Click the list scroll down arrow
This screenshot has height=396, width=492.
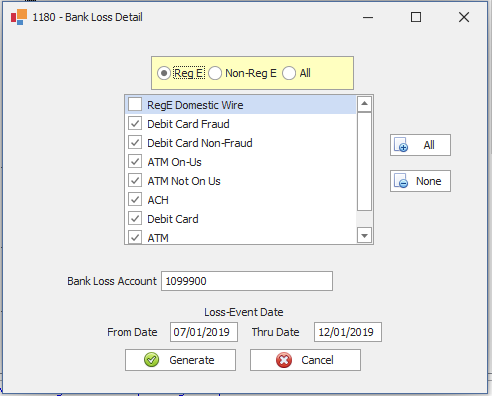[x=364, y=236]
